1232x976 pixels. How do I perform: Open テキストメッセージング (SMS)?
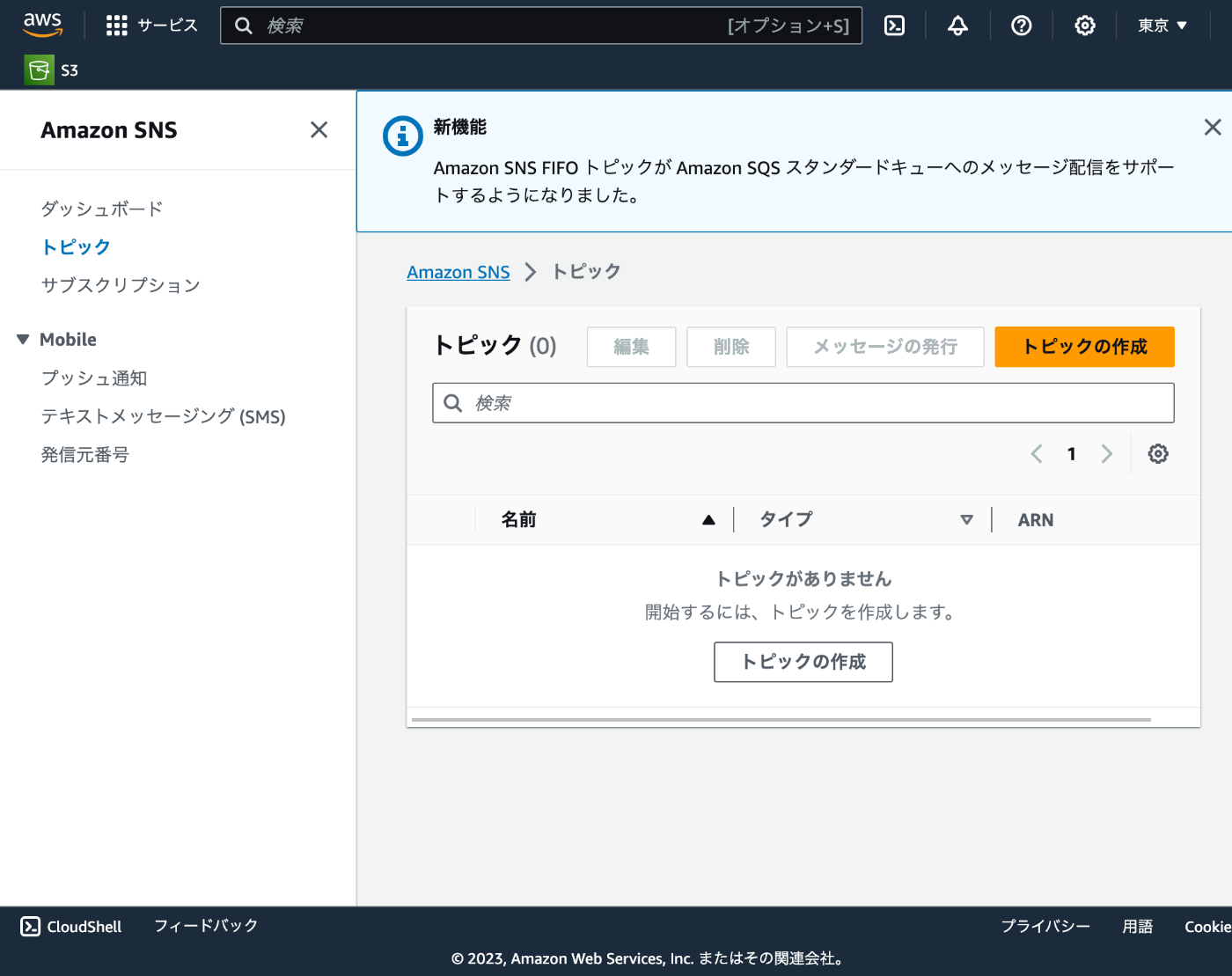click(163, 416)
